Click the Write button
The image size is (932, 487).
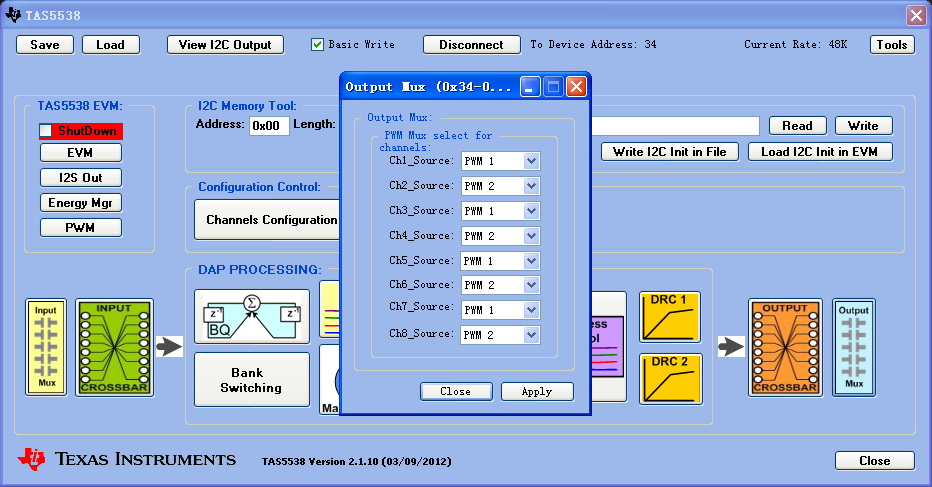(863, 125)
